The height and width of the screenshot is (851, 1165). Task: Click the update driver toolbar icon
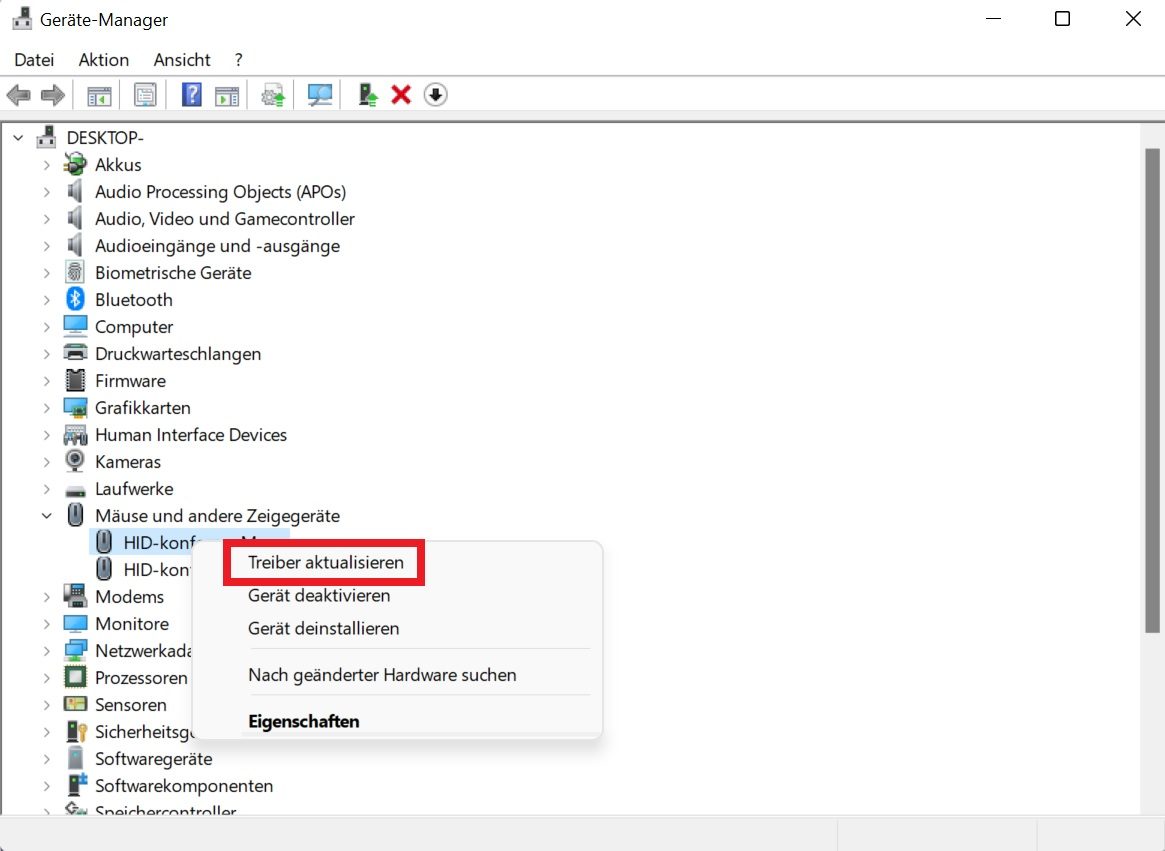367,95
